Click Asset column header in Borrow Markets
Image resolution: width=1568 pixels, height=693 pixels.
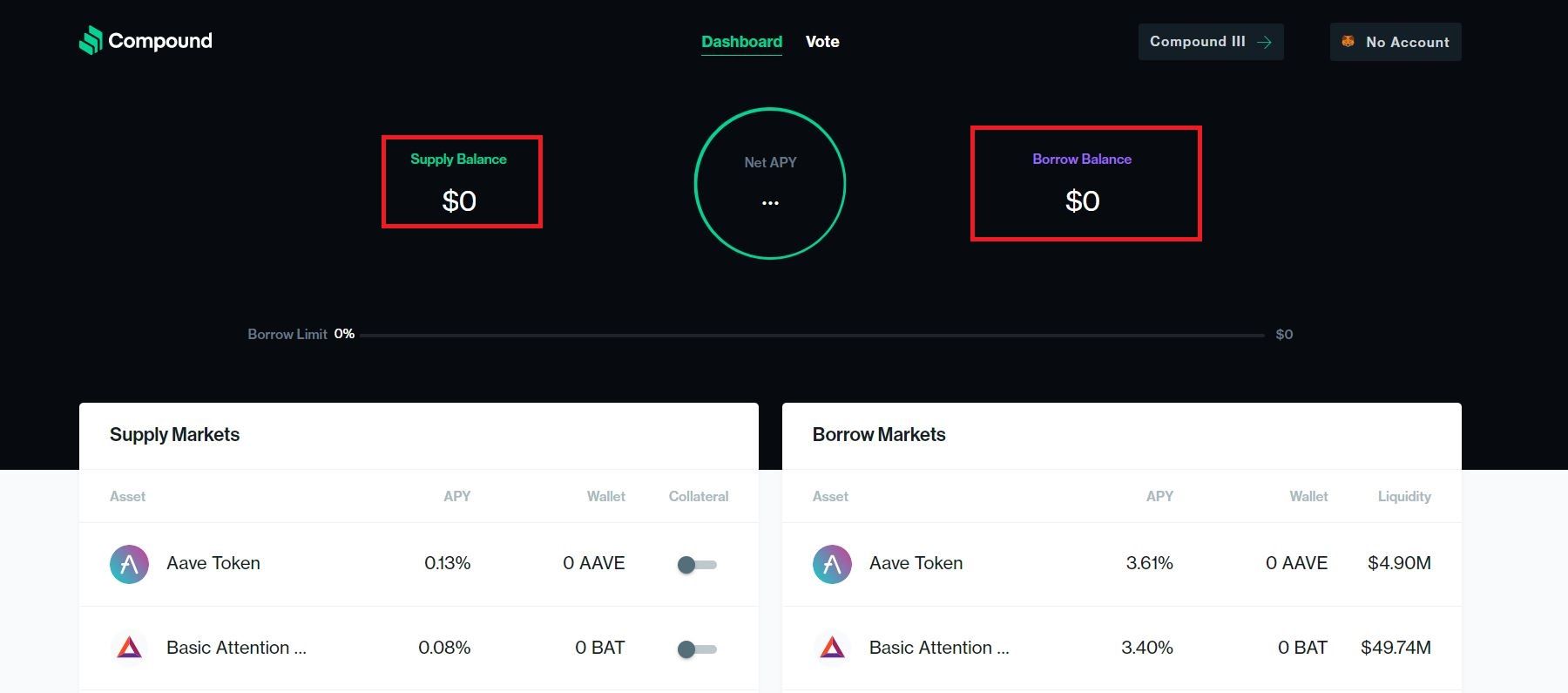(830, 496)
